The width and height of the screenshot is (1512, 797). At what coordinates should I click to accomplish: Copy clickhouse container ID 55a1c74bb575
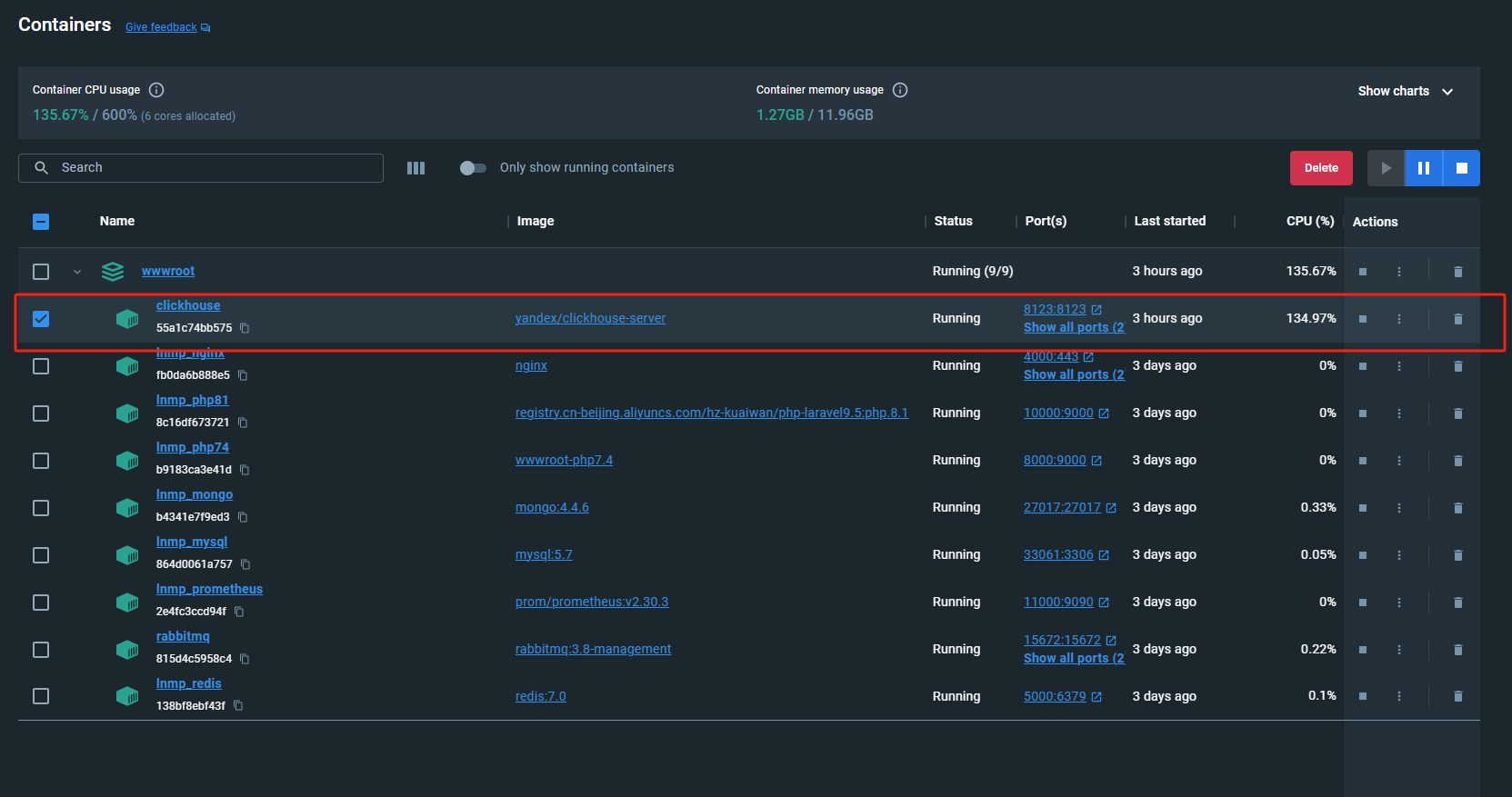[x=245, y=328]
